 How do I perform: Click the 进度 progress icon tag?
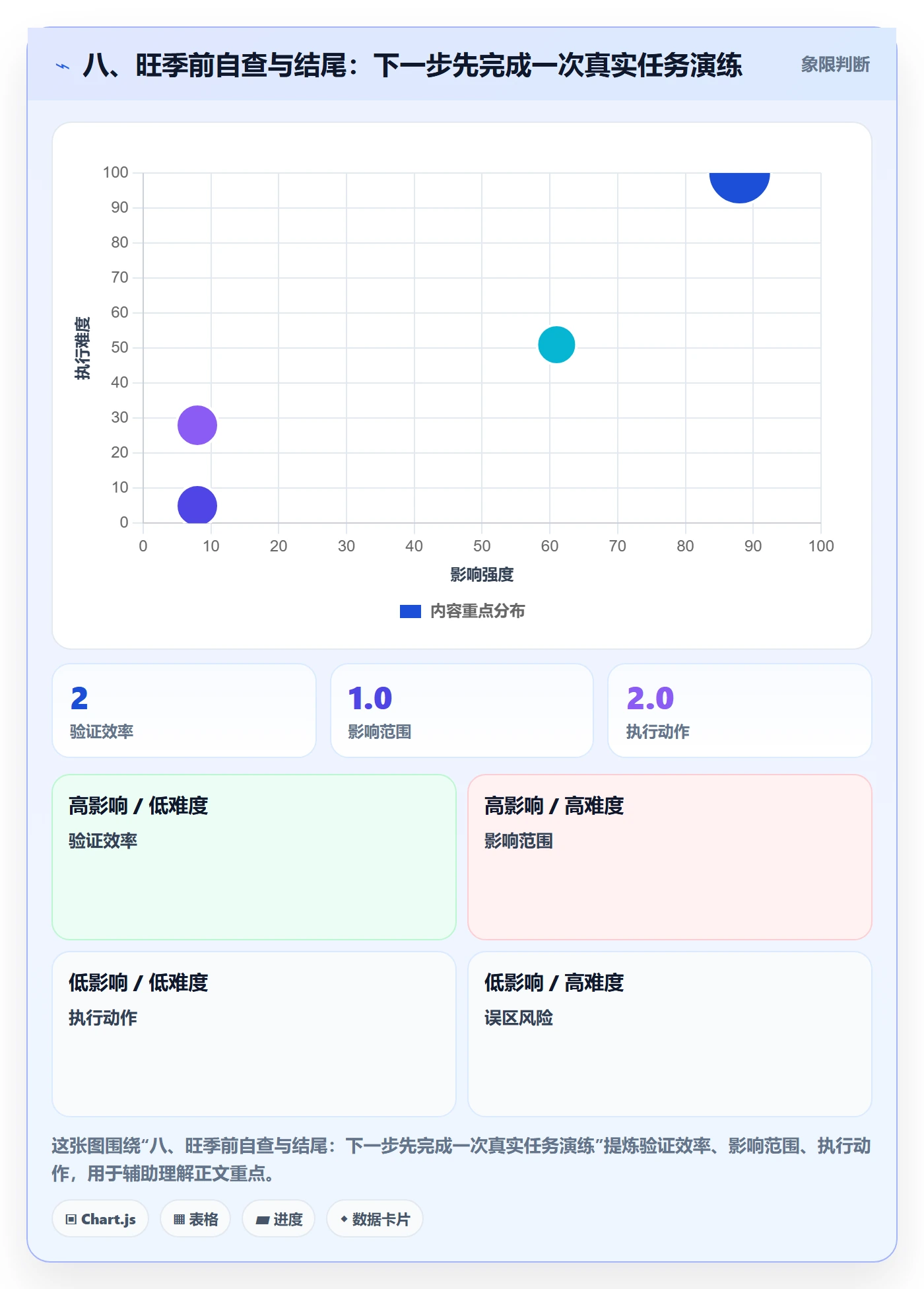(x=279, y=1218)
